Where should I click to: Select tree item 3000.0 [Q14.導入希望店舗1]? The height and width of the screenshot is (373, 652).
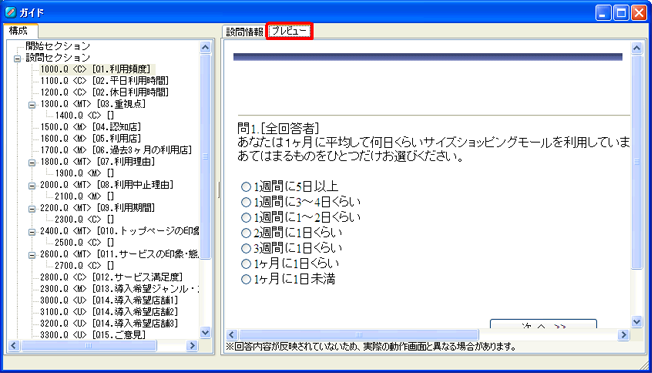[109, 300]
